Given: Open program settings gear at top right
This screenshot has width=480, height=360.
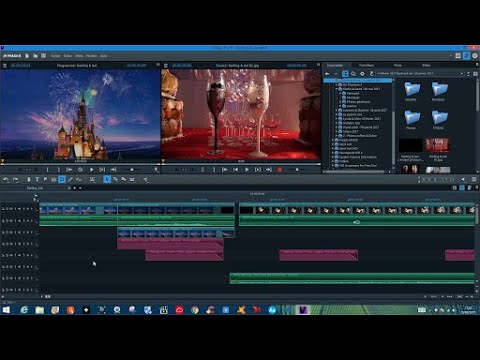Looking at the screenshot, I should pos(475,56).
